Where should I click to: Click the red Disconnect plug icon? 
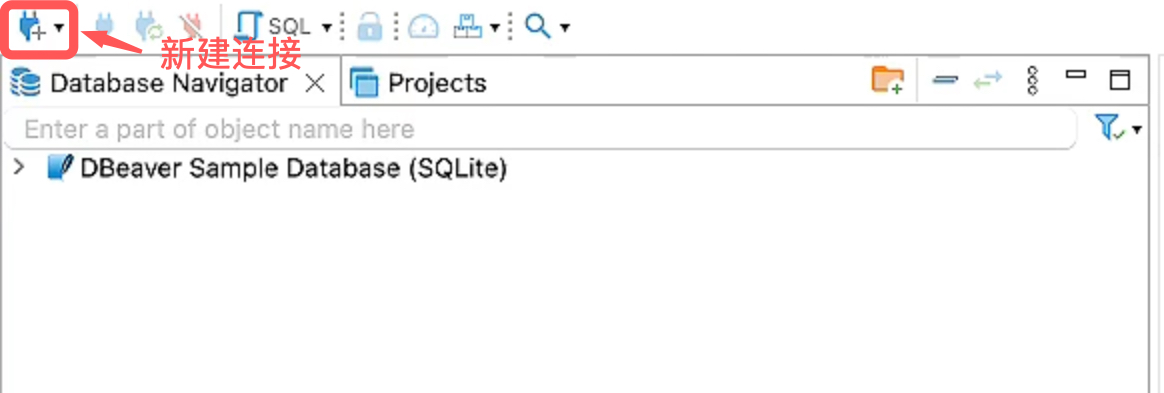tap(191, 28)
